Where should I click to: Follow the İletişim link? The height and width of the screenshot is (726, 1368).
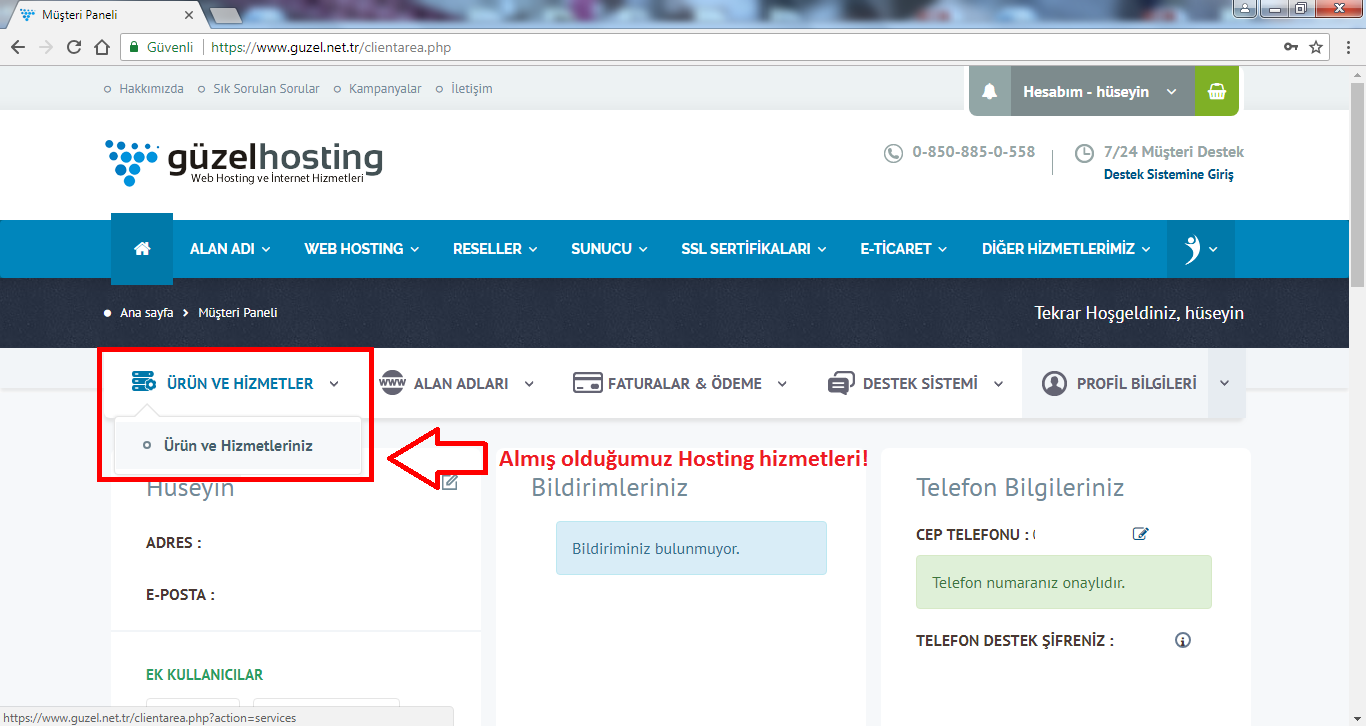(x=472, y=89)
